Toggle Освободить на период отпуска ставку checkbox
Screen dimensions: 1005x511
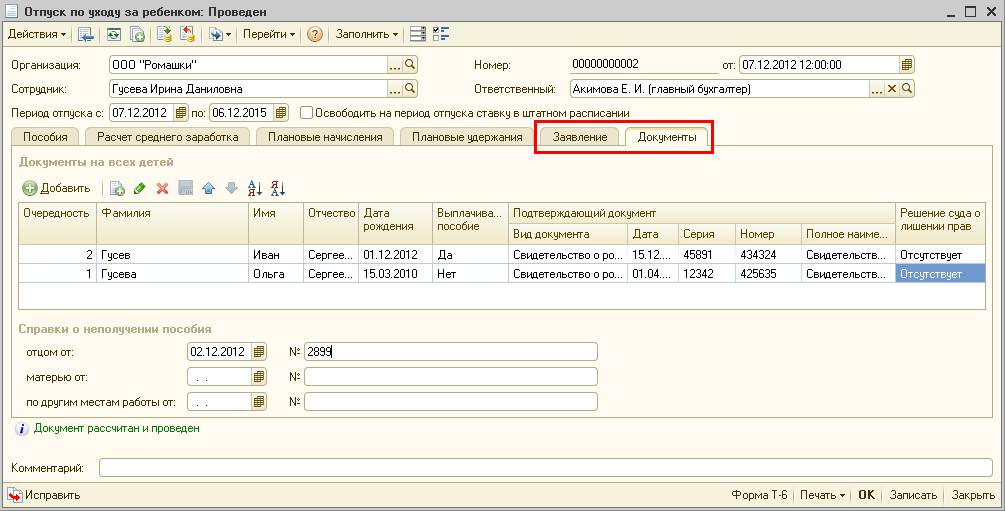tap(307, 113)
